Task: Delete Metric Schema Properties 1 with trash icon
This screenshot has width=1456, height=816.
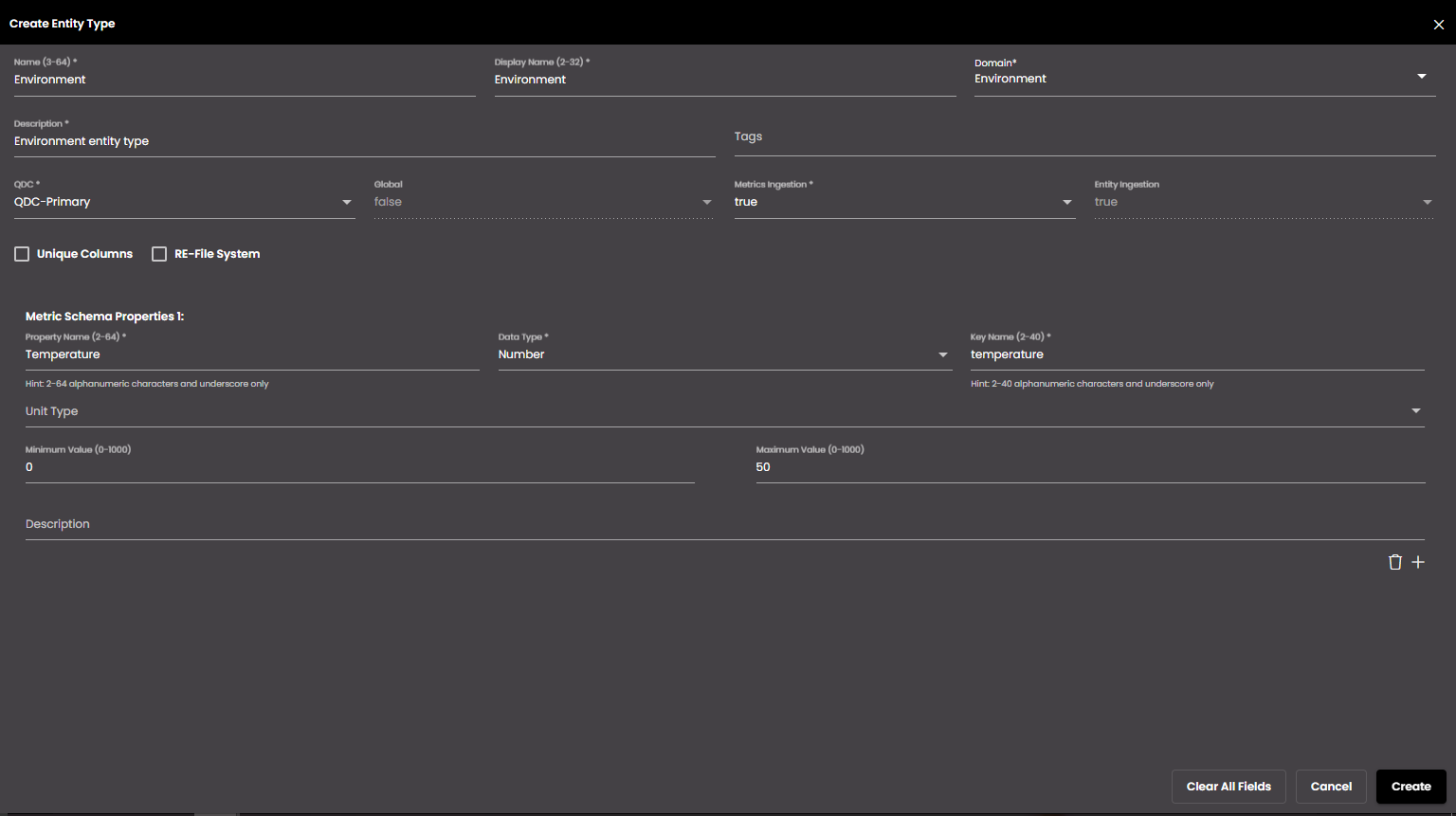Action: pos(1395,562)
